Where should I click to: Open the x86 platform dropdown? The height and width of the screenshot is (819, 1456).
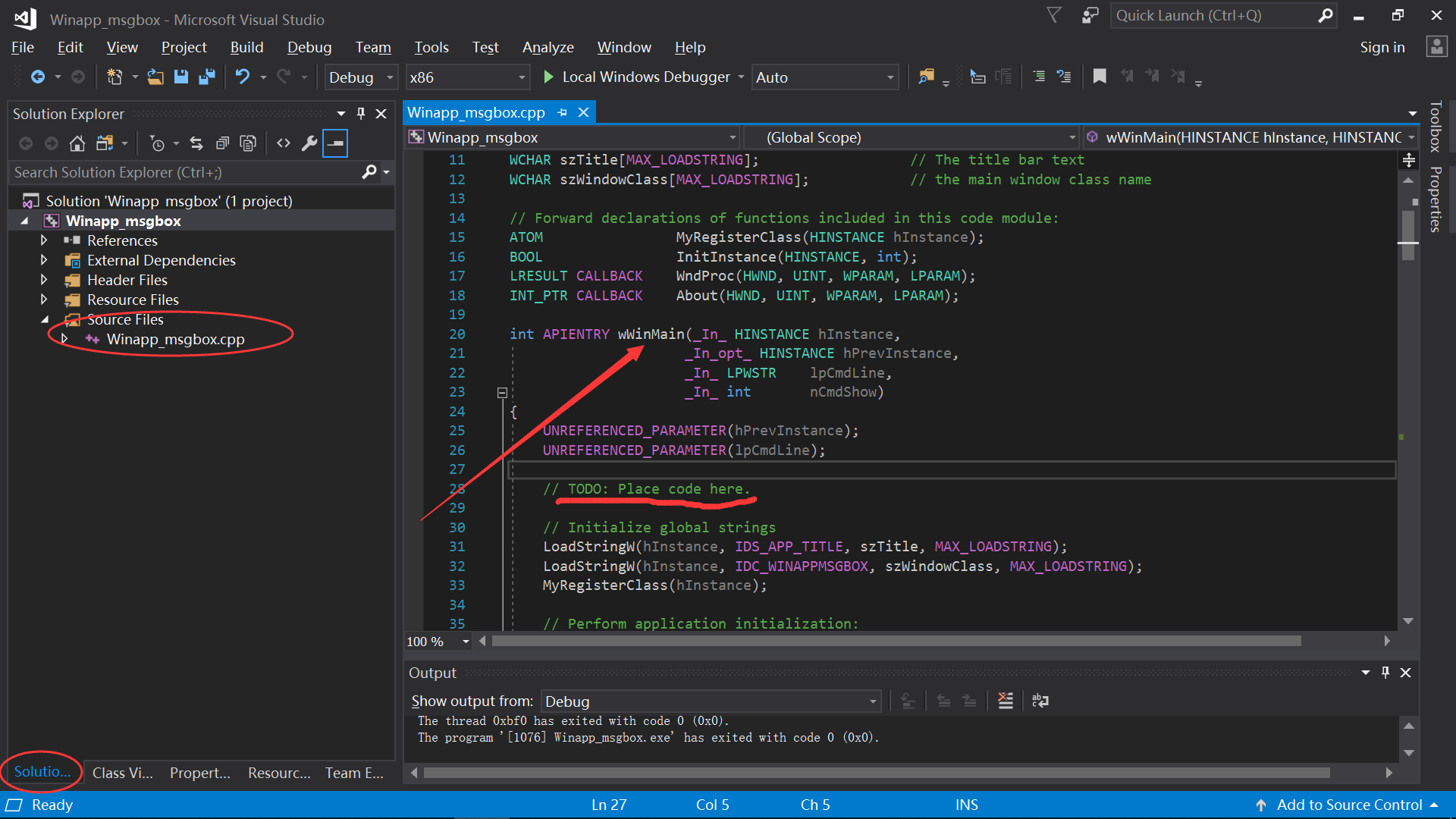point(467,77)
